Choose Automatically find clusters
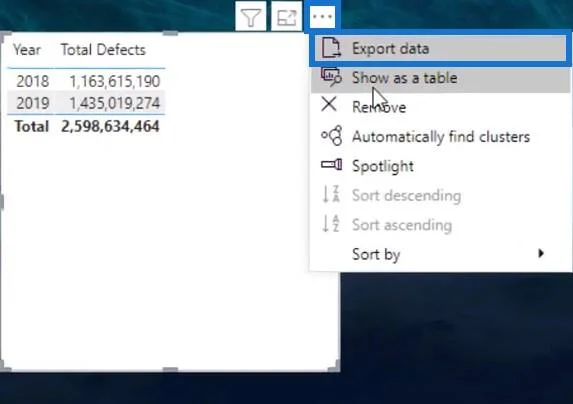 click(440, 137)
